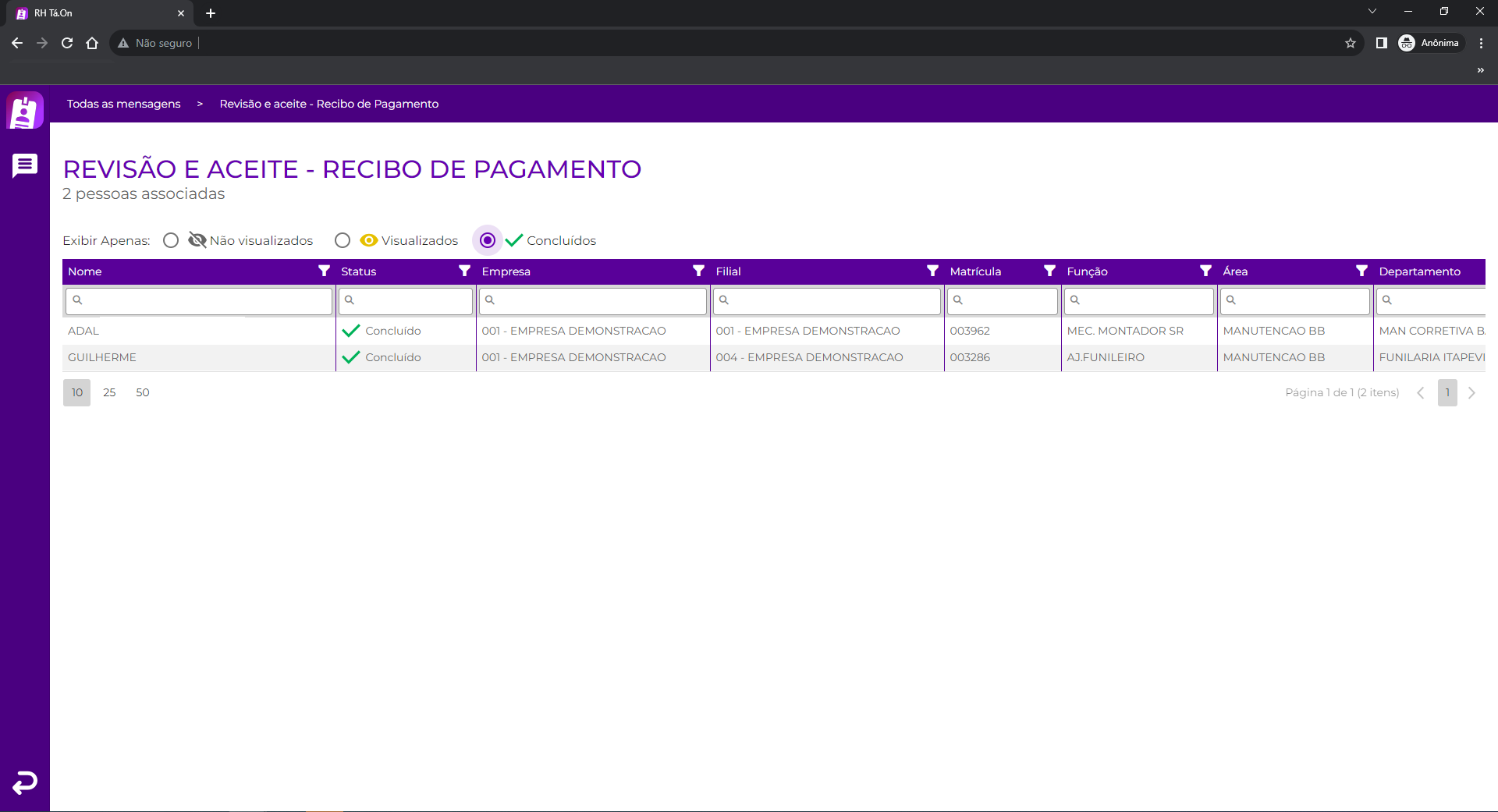Click the Nome search input field

pos(199,300)
